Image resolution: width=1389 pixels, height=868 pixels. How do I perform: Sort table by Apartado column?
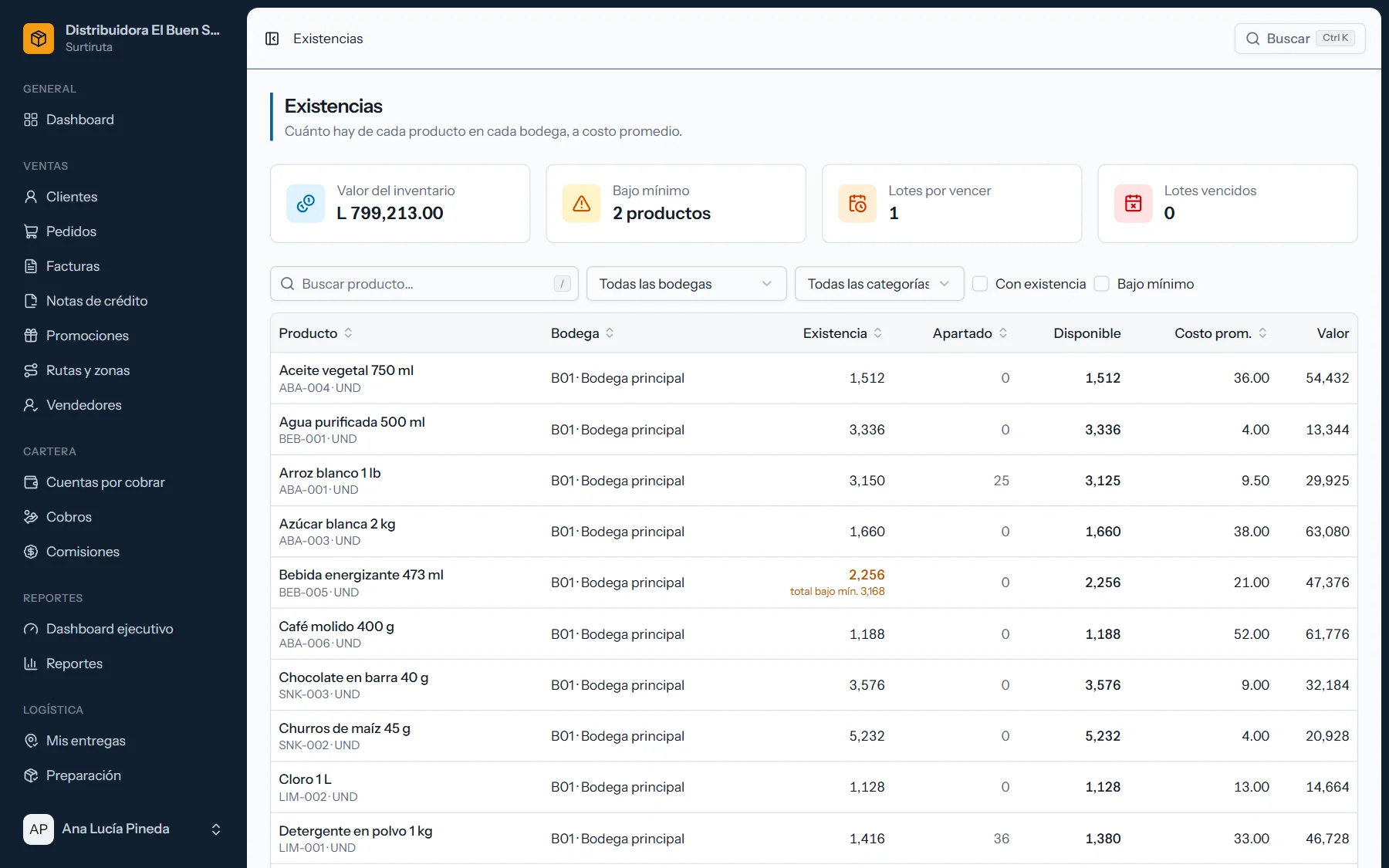tap(970, 333)
